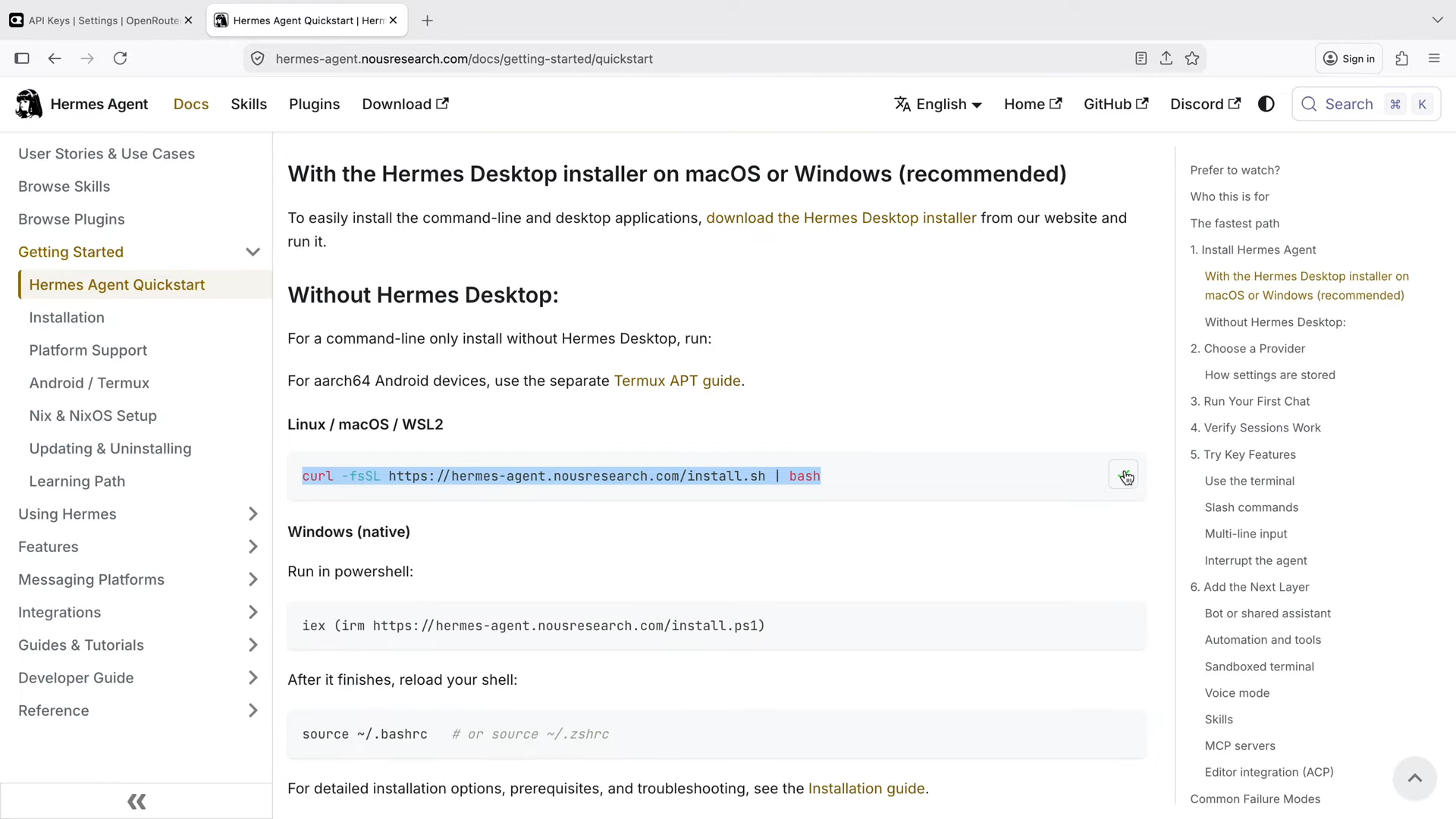Open Updating & Uninstalling page

pos(110,448)
